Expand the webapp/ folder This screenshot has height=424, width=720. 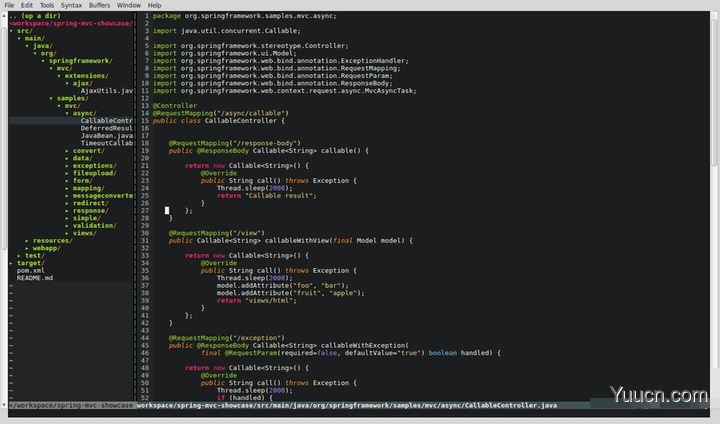[43, 248]
